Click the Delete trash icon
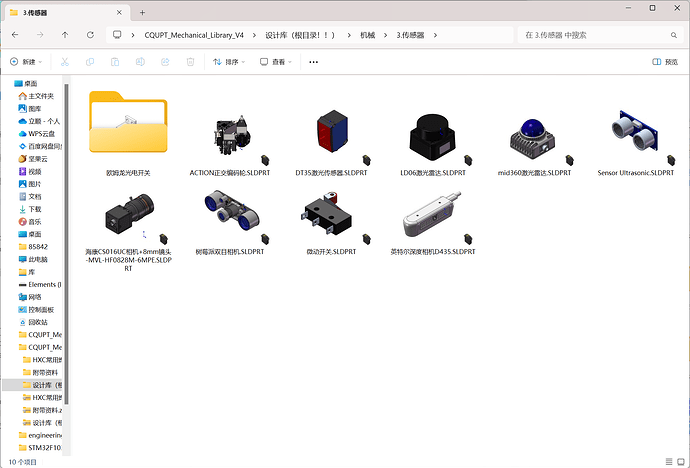 pyautogui.click(x=190, y=62)
